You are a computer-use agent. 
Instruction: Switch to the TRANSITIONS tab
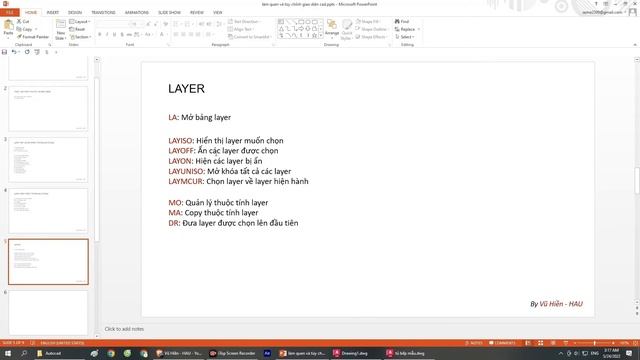tap(103, 13)
